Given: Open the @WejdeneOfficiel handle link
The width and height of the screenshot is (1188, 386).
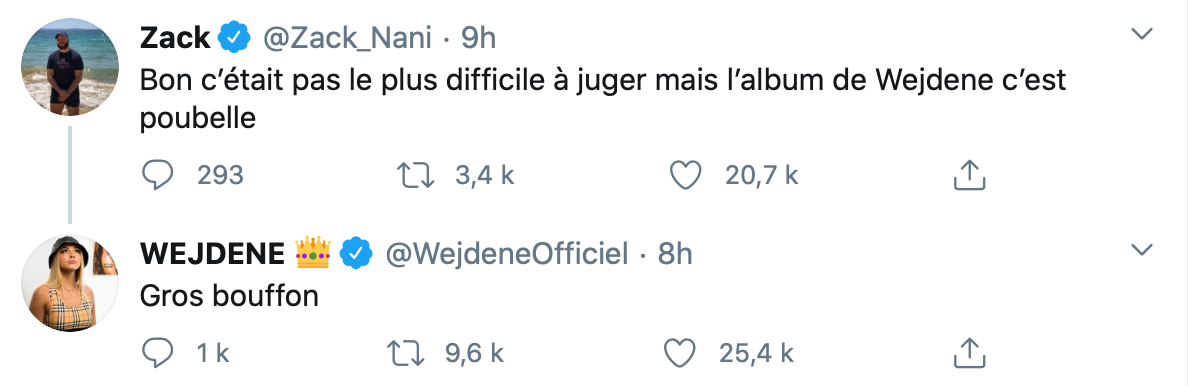Looking at the screenshot, I should (508, 253).
